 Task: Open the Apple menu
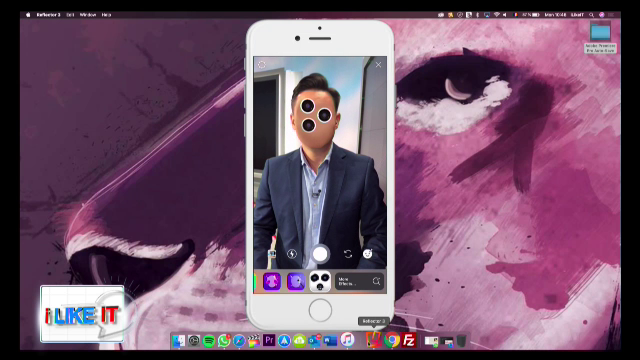[x=28, y=15]
